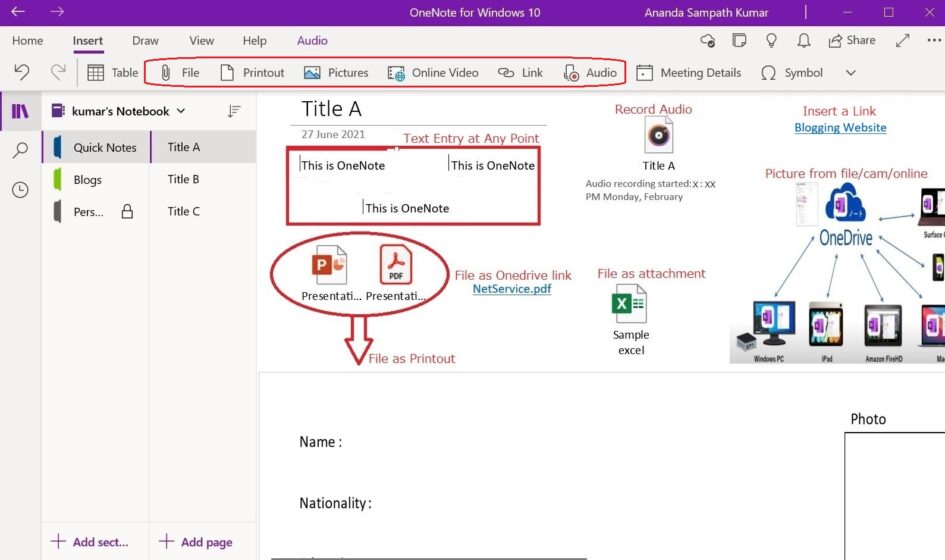Open the more options ellipsis menu
The height and width of the screenshot is (560, 945).
tap(934, 40)
